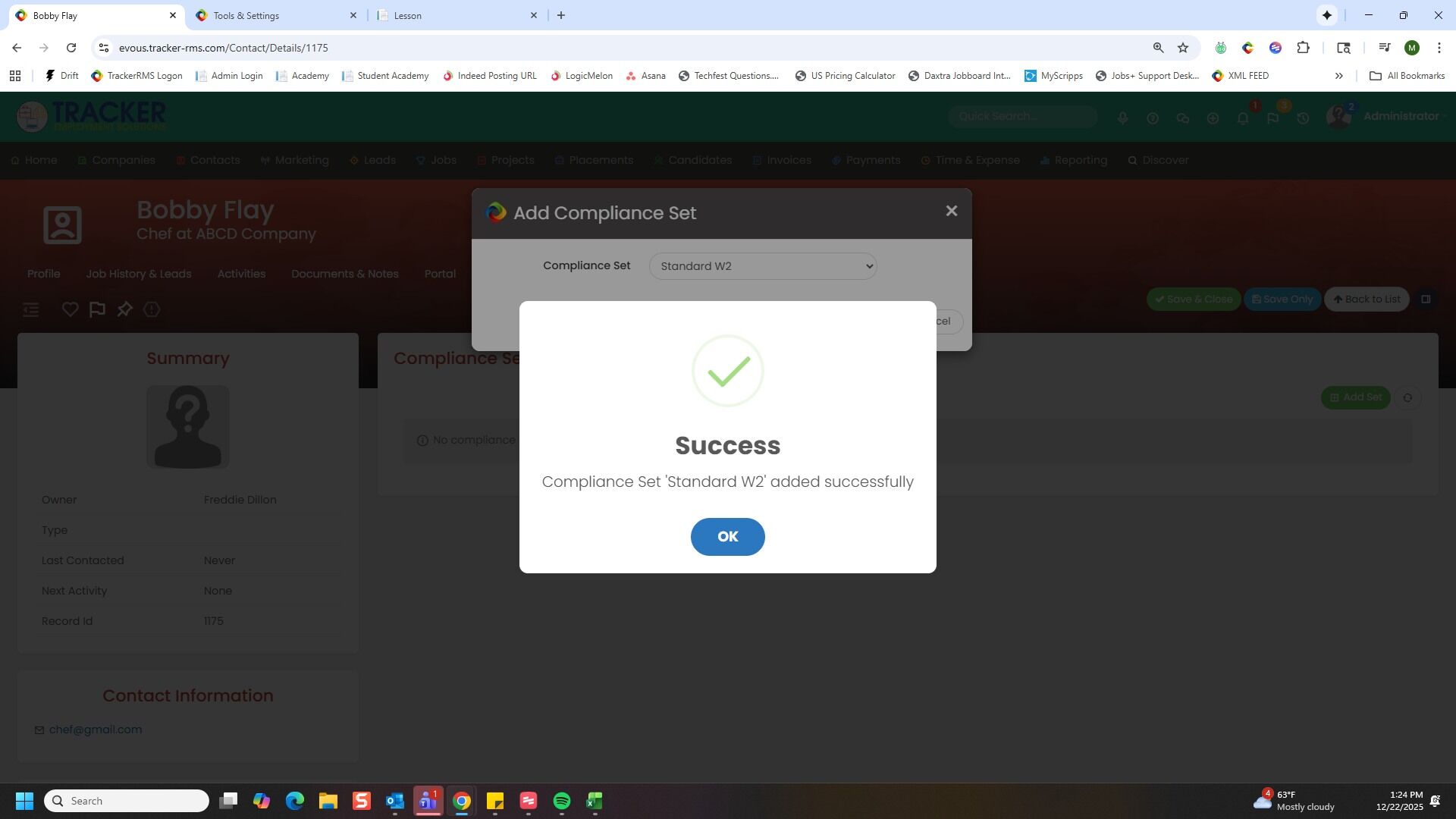This screenshot has width=1456, height=819.
Task: Click the microphone icon by Quick Search
Action: 1122,118
